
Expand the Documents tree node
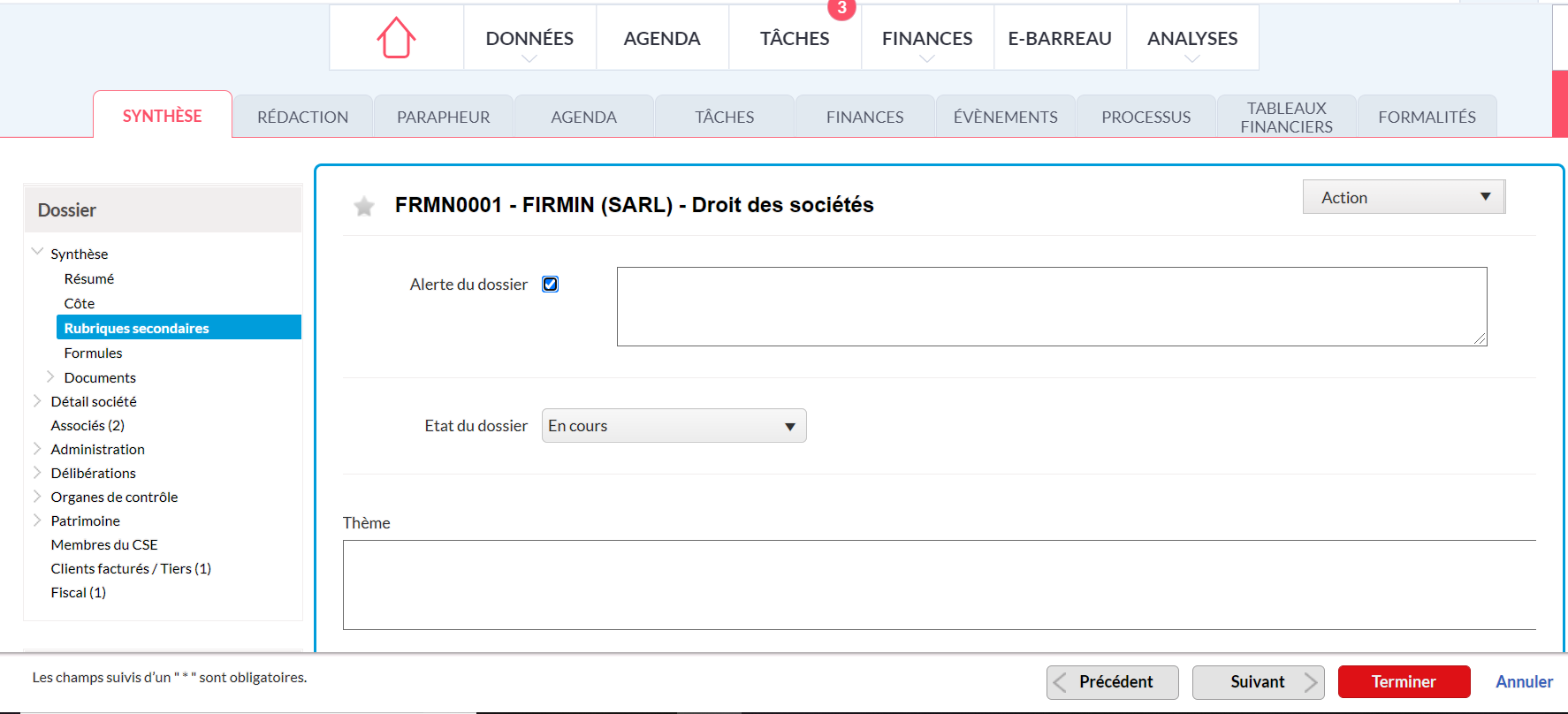(x=50, y=376)
